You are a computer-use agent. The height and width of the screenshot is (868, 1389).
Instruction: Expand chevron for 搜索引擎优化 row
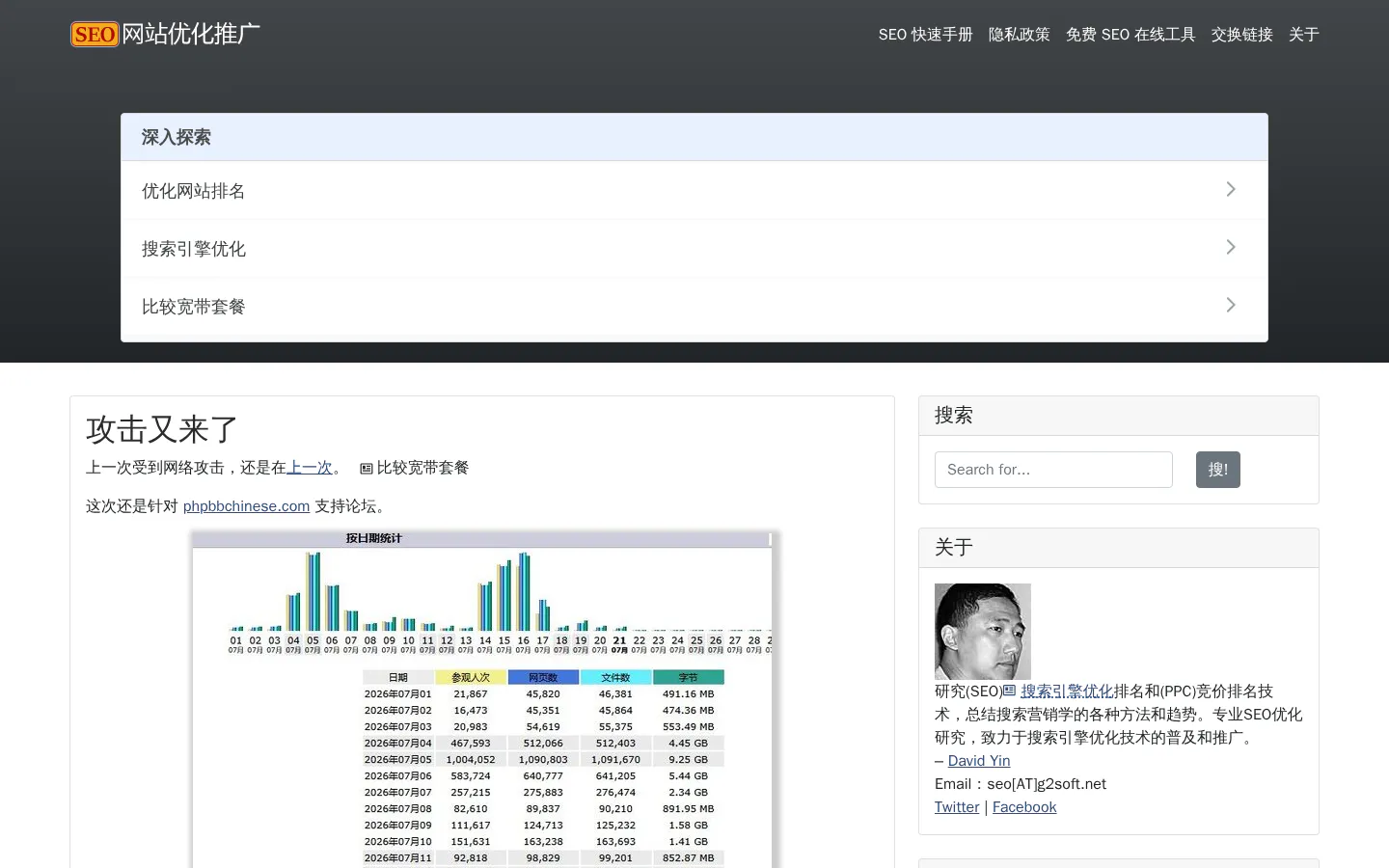(1231, 247)
